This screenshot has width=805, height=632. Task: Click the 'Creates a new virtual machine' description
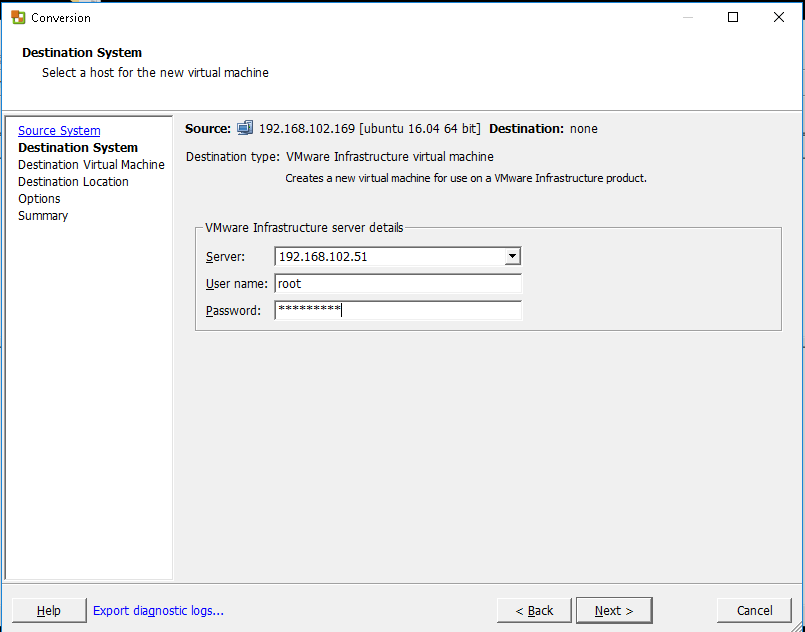466,179
